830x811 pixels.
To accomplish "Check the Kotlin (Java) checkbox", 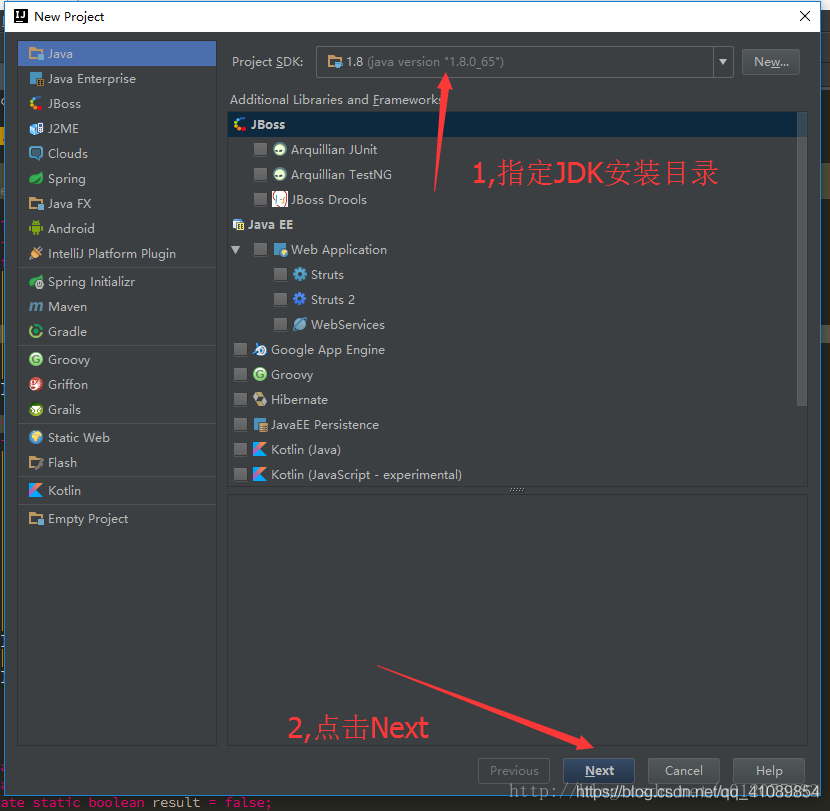I will (x=240, y=449).
